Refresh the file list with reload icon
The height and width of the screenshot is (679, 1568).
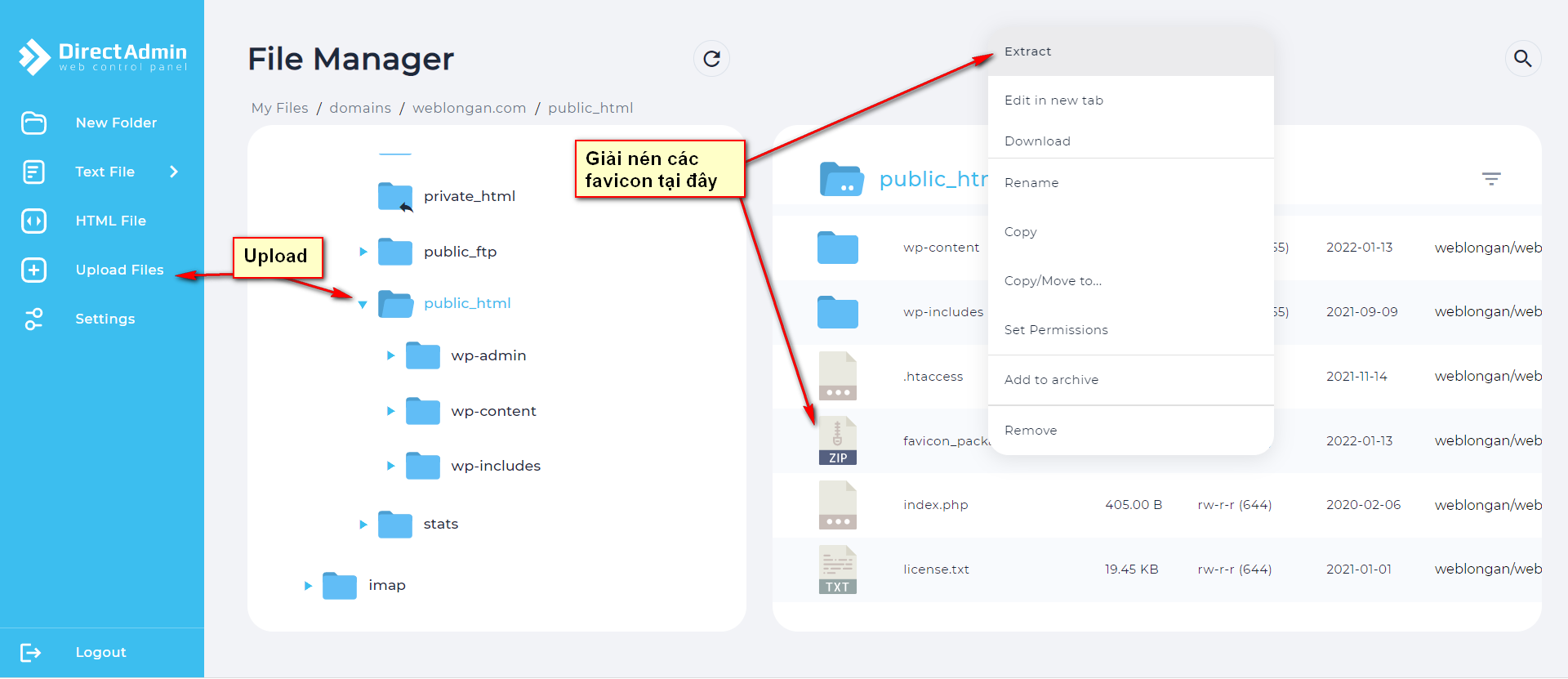[x=711, y=59]
